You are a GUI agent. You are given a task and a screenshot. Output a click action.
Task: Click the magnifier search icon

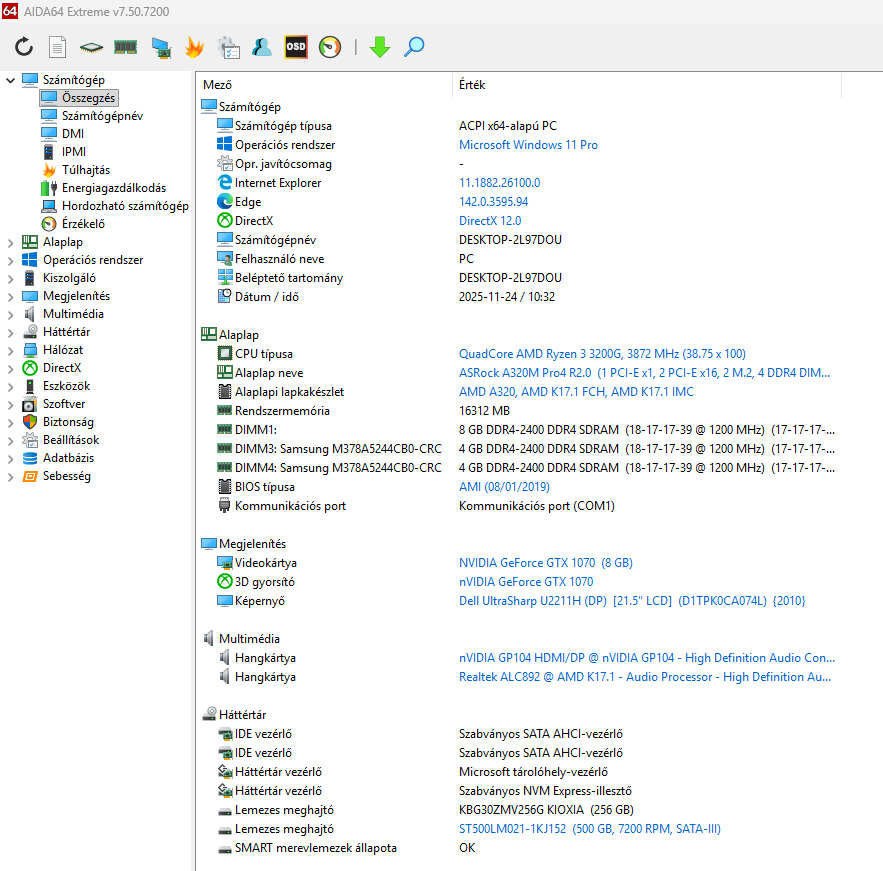click(414, 47)
